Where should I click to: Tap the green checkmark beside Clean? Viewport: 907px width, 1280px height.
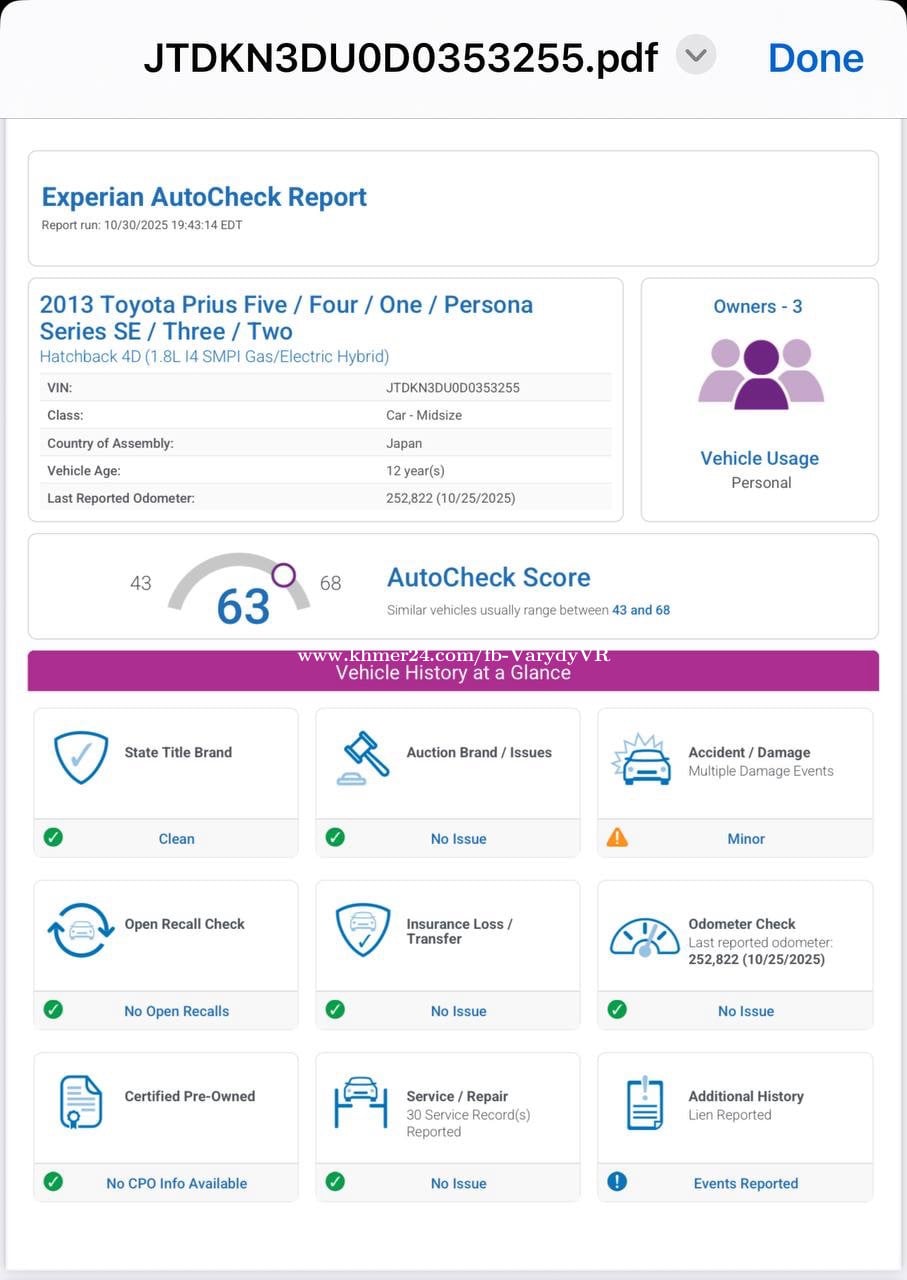(x=53, y=838)
